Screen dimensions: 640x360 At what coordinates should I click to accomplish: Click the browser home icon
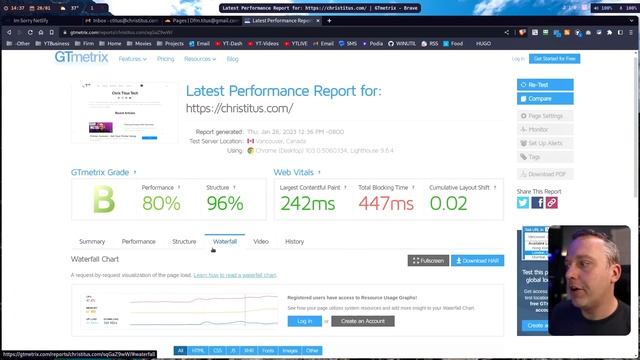41,32
